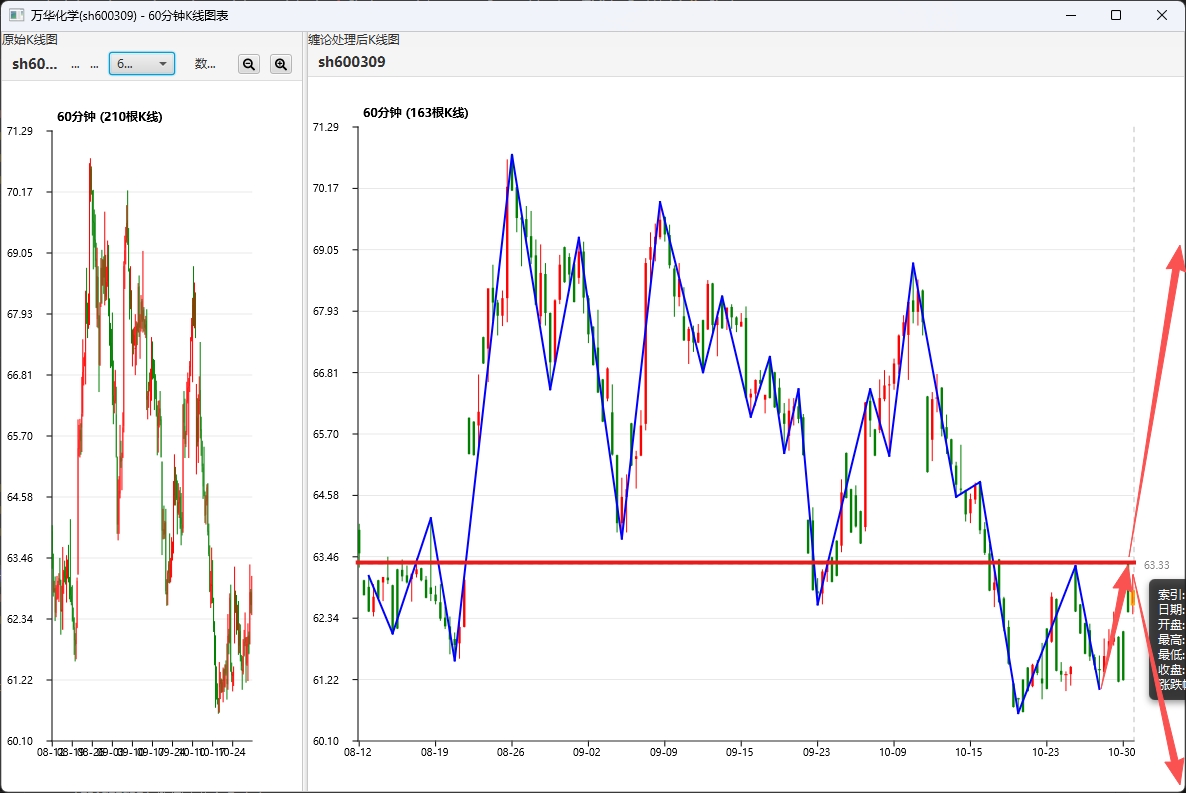Click the 10-23 date label on right chart
1186x793 pixels.
tap(1045, 752)
